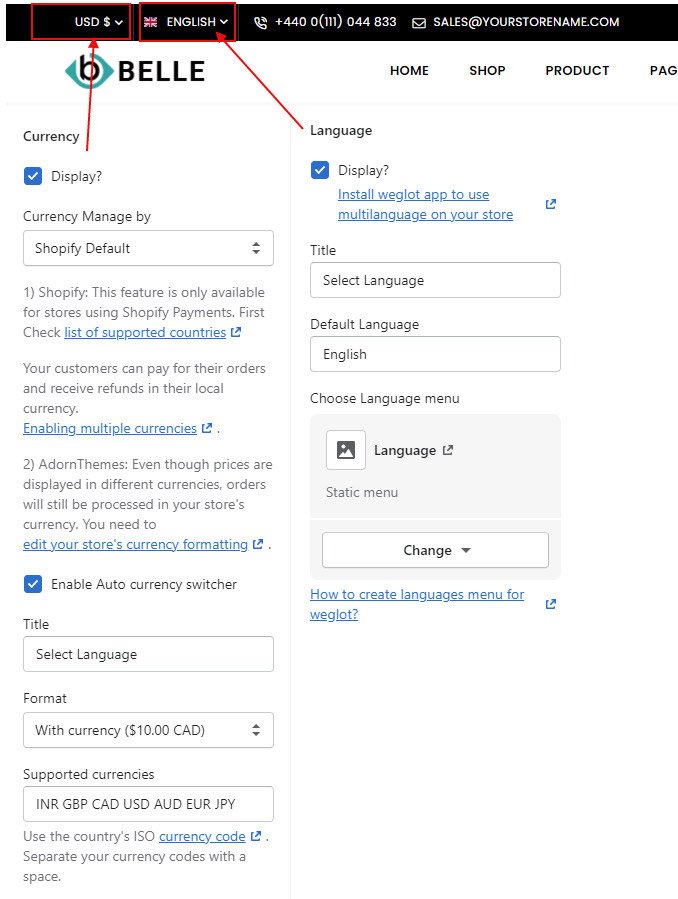Open the PRODUCT navigation menu
678x899 pixels.
click(577, 71)
